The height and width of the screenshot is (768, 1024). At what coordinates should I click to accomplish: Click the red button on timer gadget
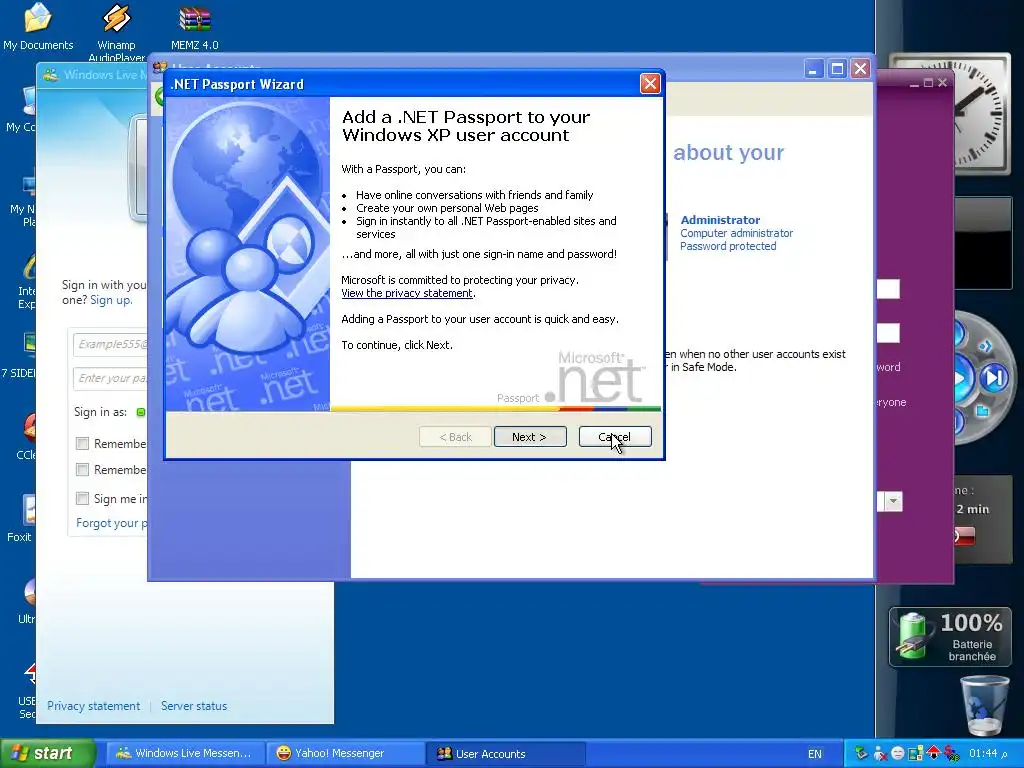pyautogui.click(x=965, y=536)
